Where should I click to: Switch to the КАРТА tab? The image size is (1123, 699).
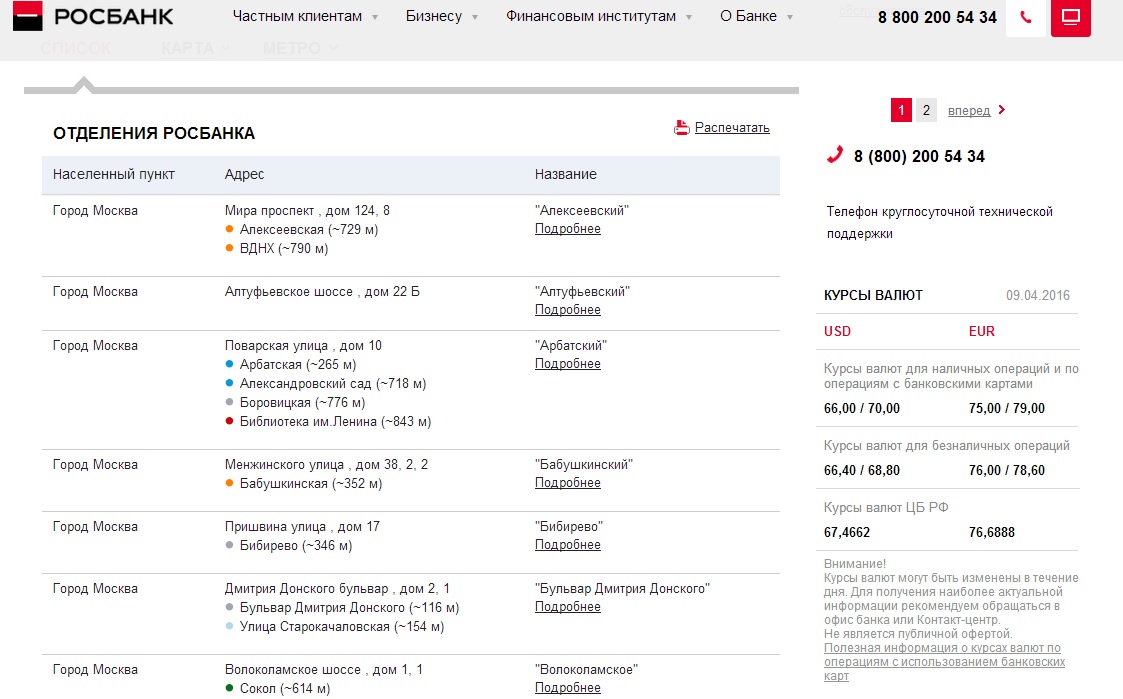[187, 48]
